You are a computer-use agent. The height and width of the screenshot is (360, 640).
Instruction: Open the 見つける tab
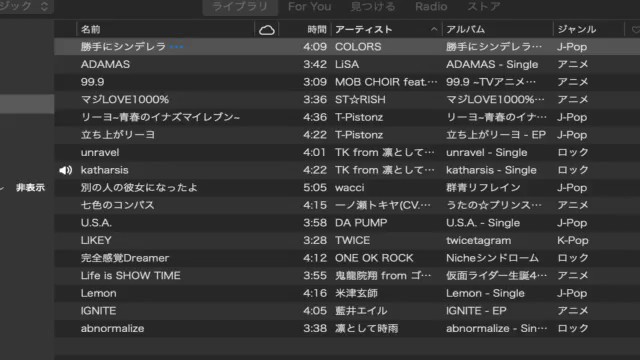click(x=373, y=7)
